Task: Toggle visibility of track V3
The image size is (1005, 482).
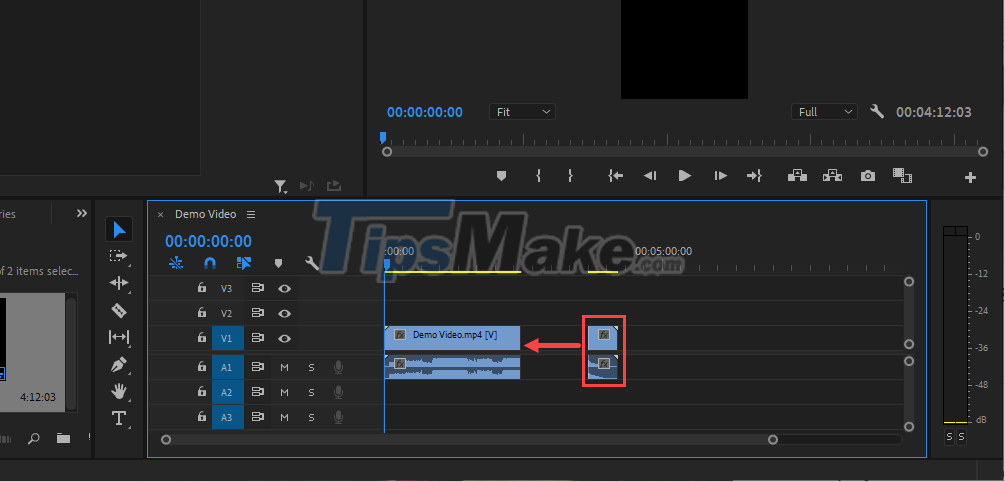Action: point(285,289)
